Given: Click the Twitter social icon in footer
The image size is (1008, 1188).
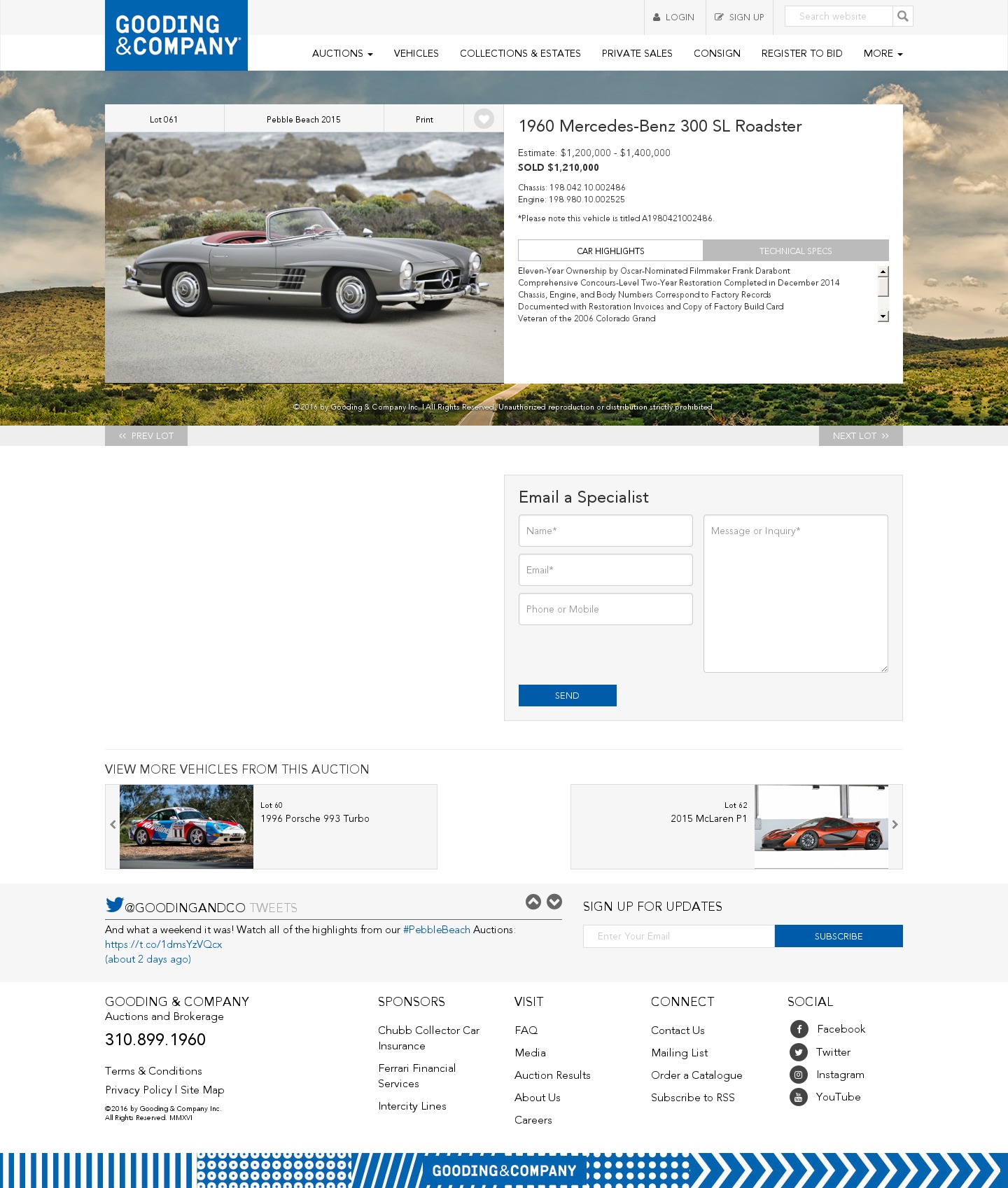Looking at the screenshot, I should pyautogui.click(x=799, y=1052).
